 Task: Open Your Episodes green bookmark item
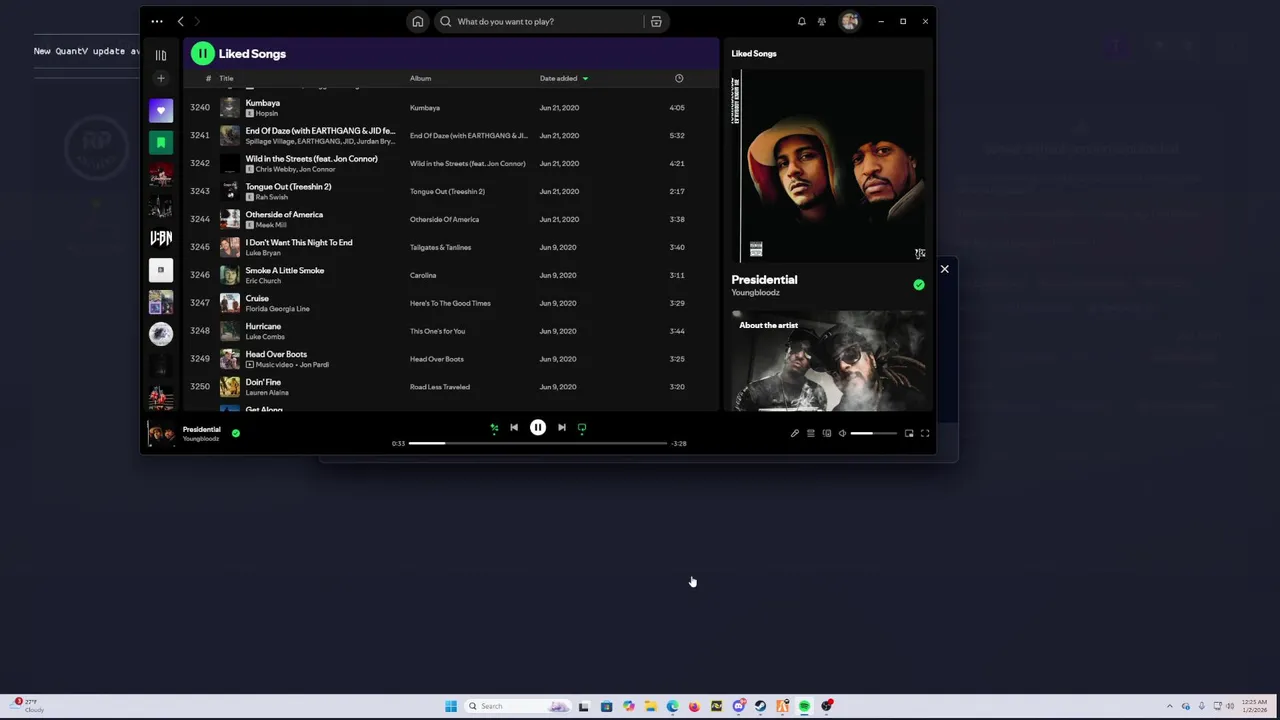(x=161, y=143)
